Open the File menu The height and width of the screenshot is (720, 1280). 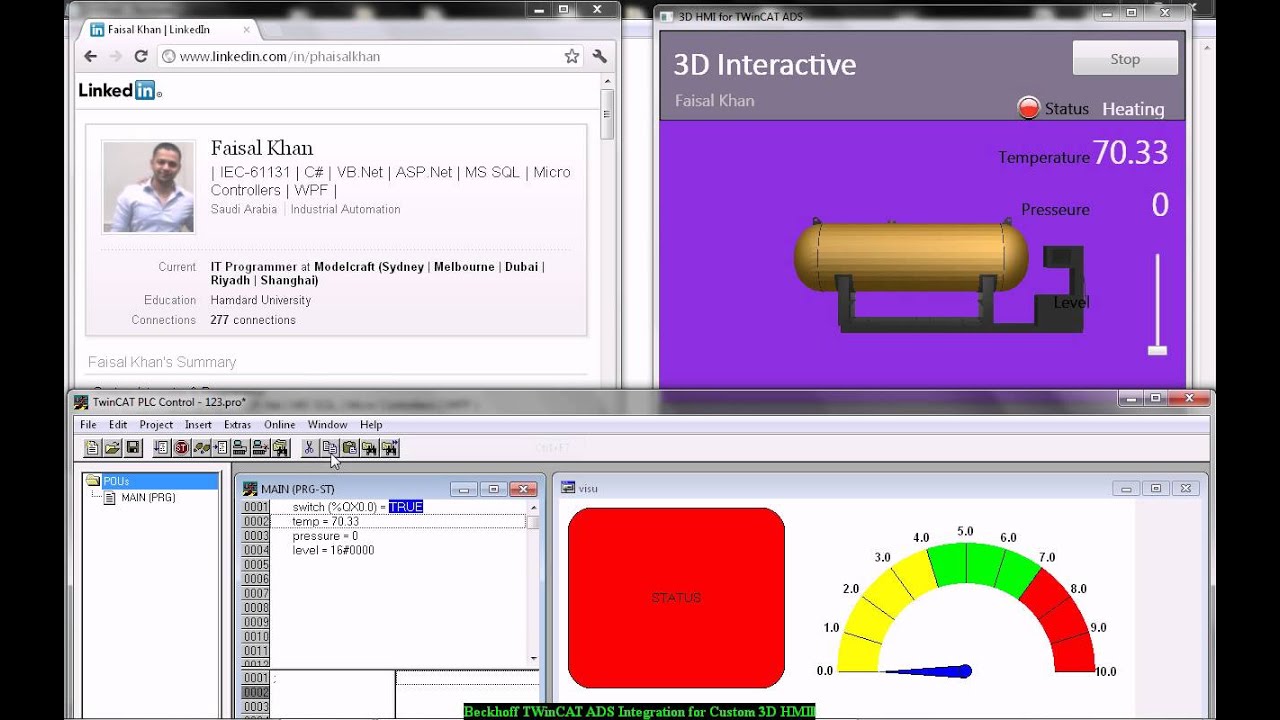point(88,425)
